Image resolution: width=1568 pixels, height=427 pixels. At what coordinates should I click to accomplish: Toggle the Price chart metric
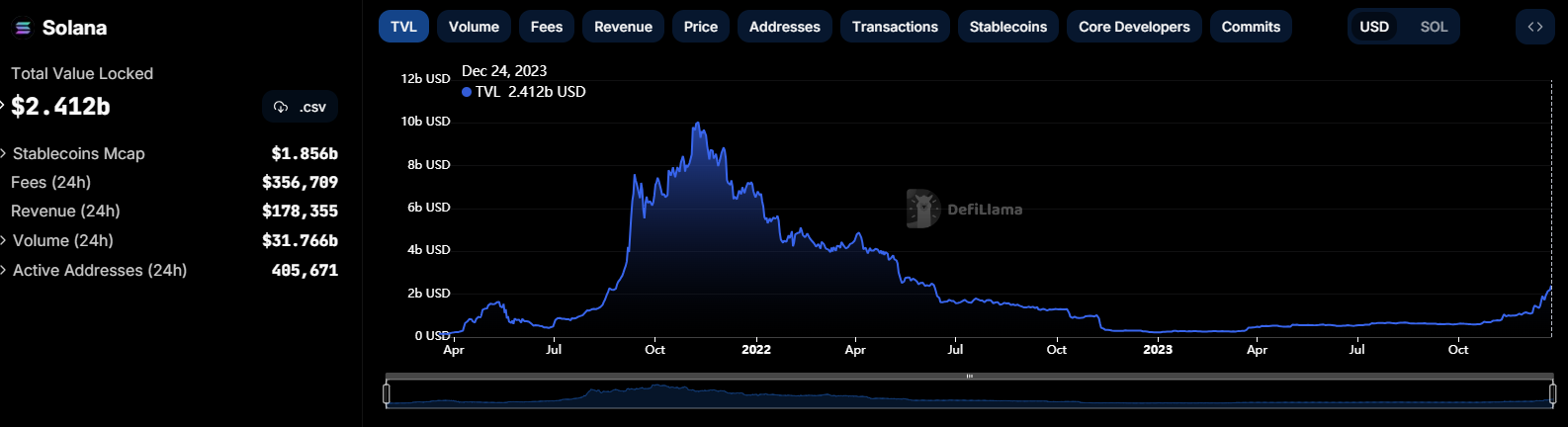[x=701, y=27]
